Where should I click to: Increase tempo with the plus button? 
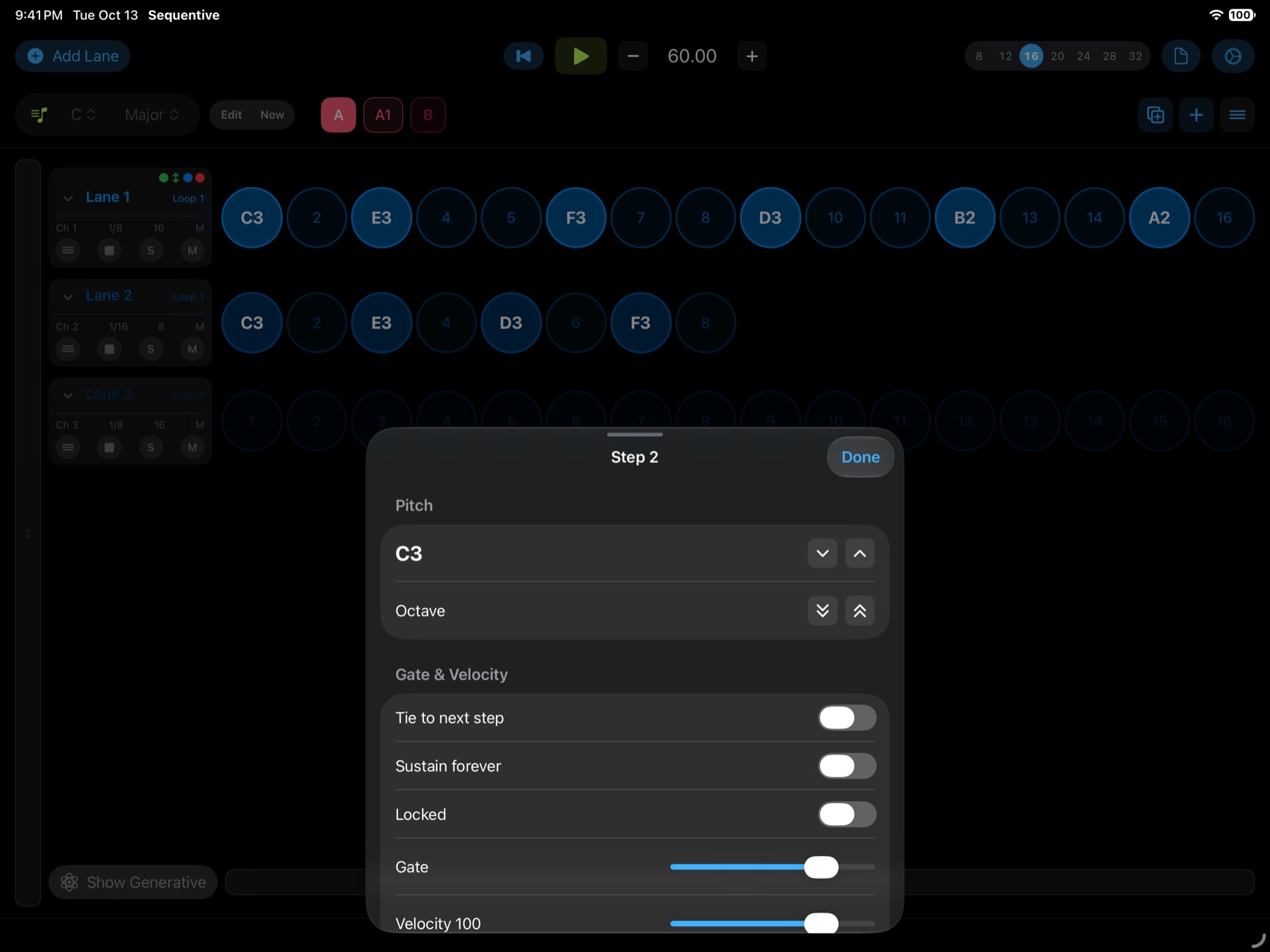752,56
